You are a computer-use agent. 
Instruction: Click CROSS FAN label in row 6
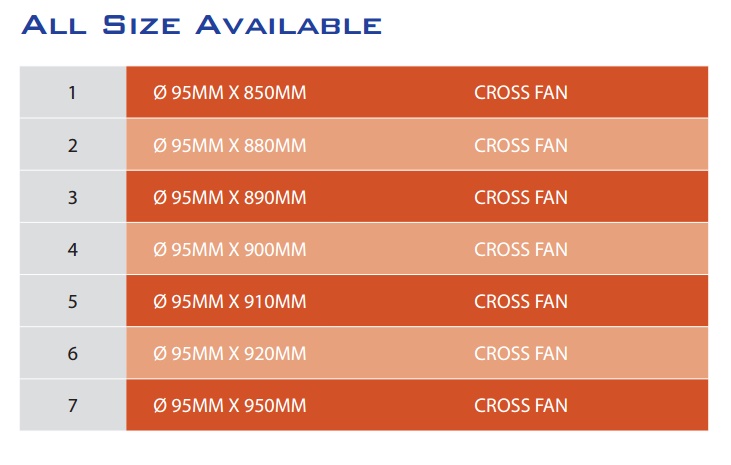521,354
